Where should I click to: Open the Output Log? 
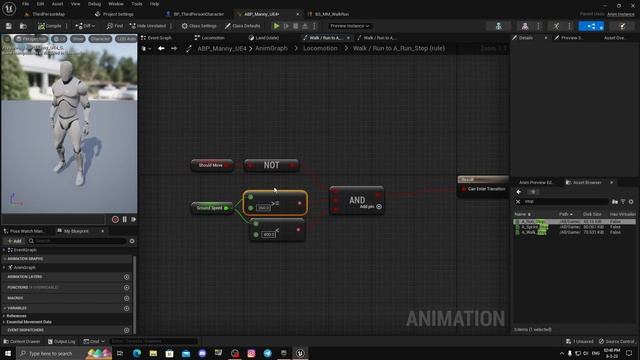tap(62, 341)
